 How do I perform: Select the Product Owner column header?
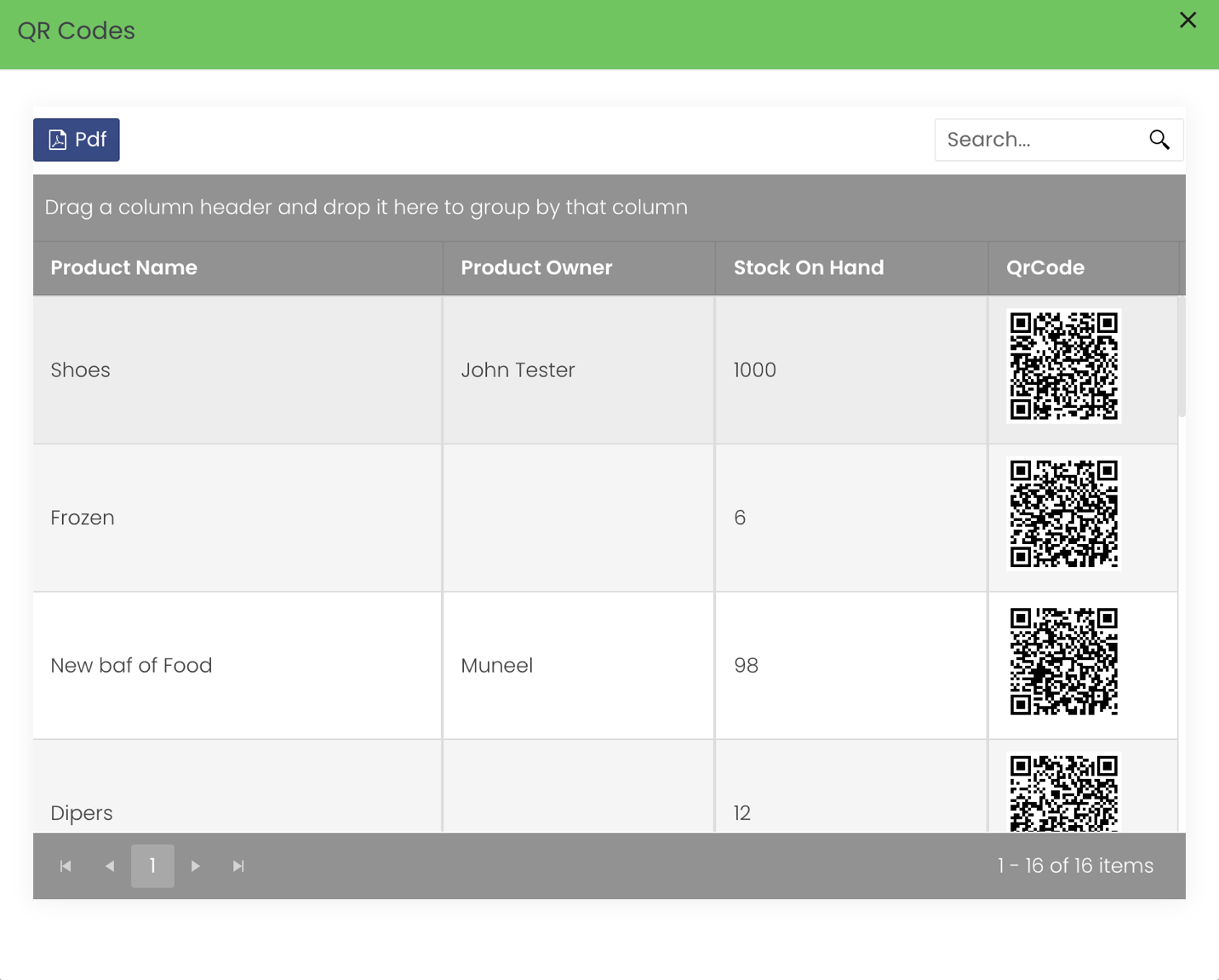click(x=536, y=267)
